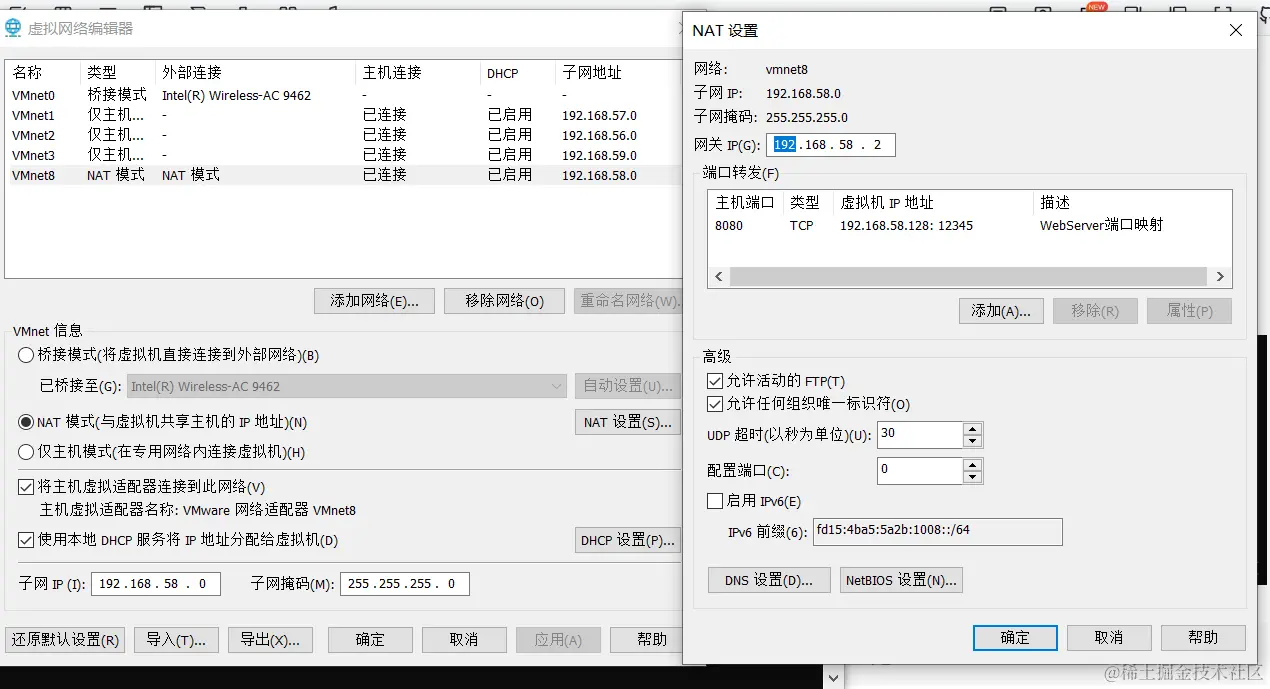Click 子网 IP input field
Viewport: 1270px width, 689px height.
(x=155, y=584)
